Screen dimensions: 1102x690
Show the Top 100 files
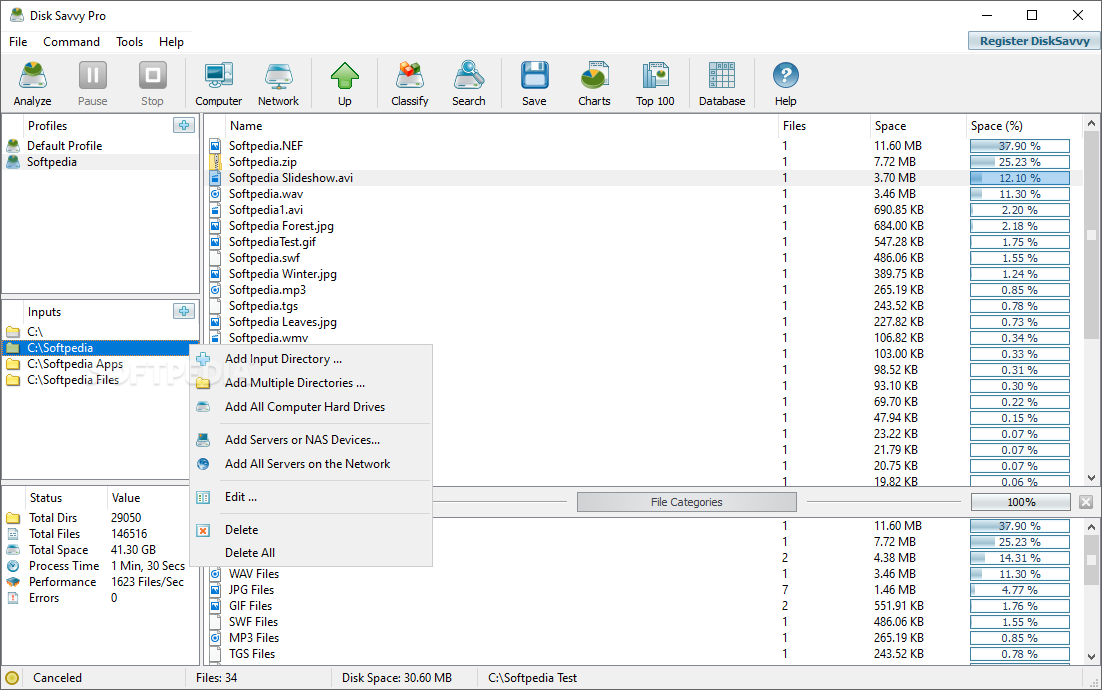click(655, 83)
